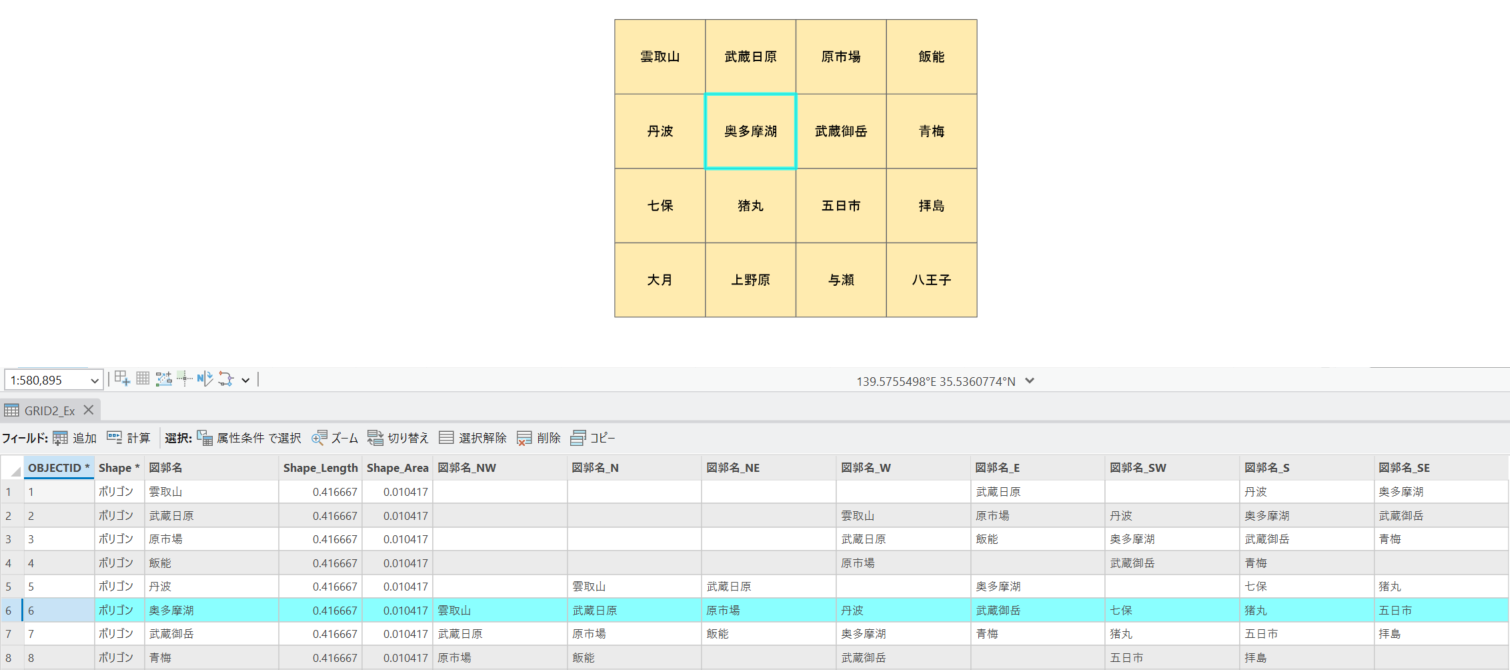Click 削除 to delete selected rows
Viewport: 1510px width, 670px height.
click(x=525, y=438)
